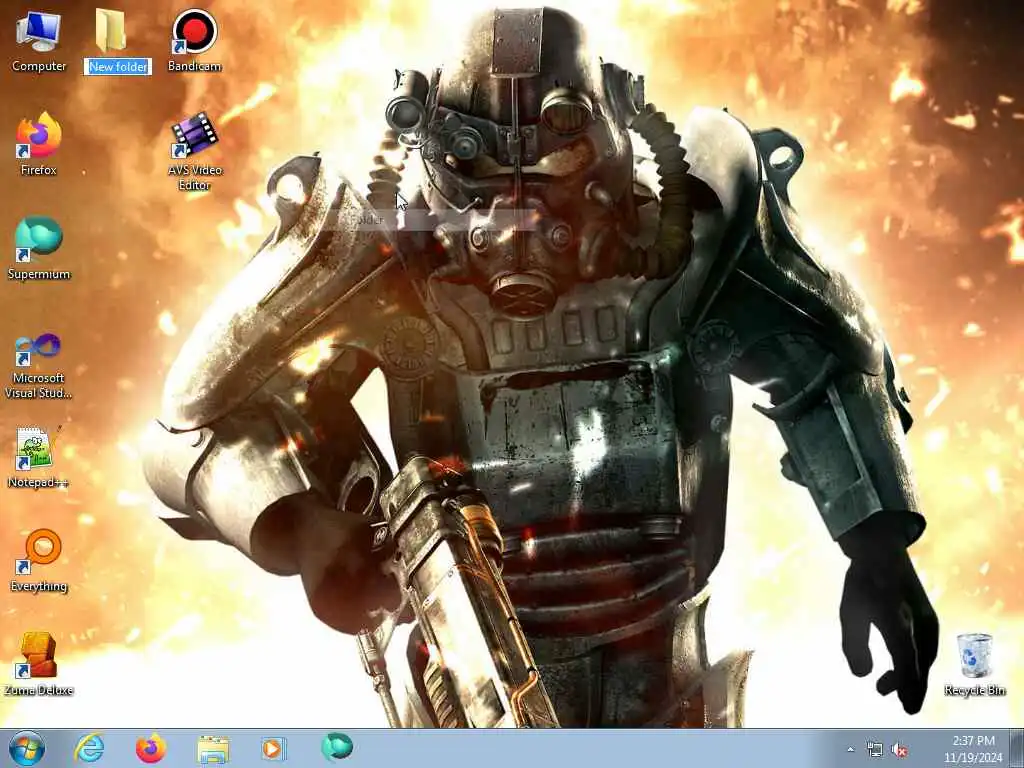Select the Zuma Deluxe shortcut
Screen dimensions: 1024x768
point(39,664)
